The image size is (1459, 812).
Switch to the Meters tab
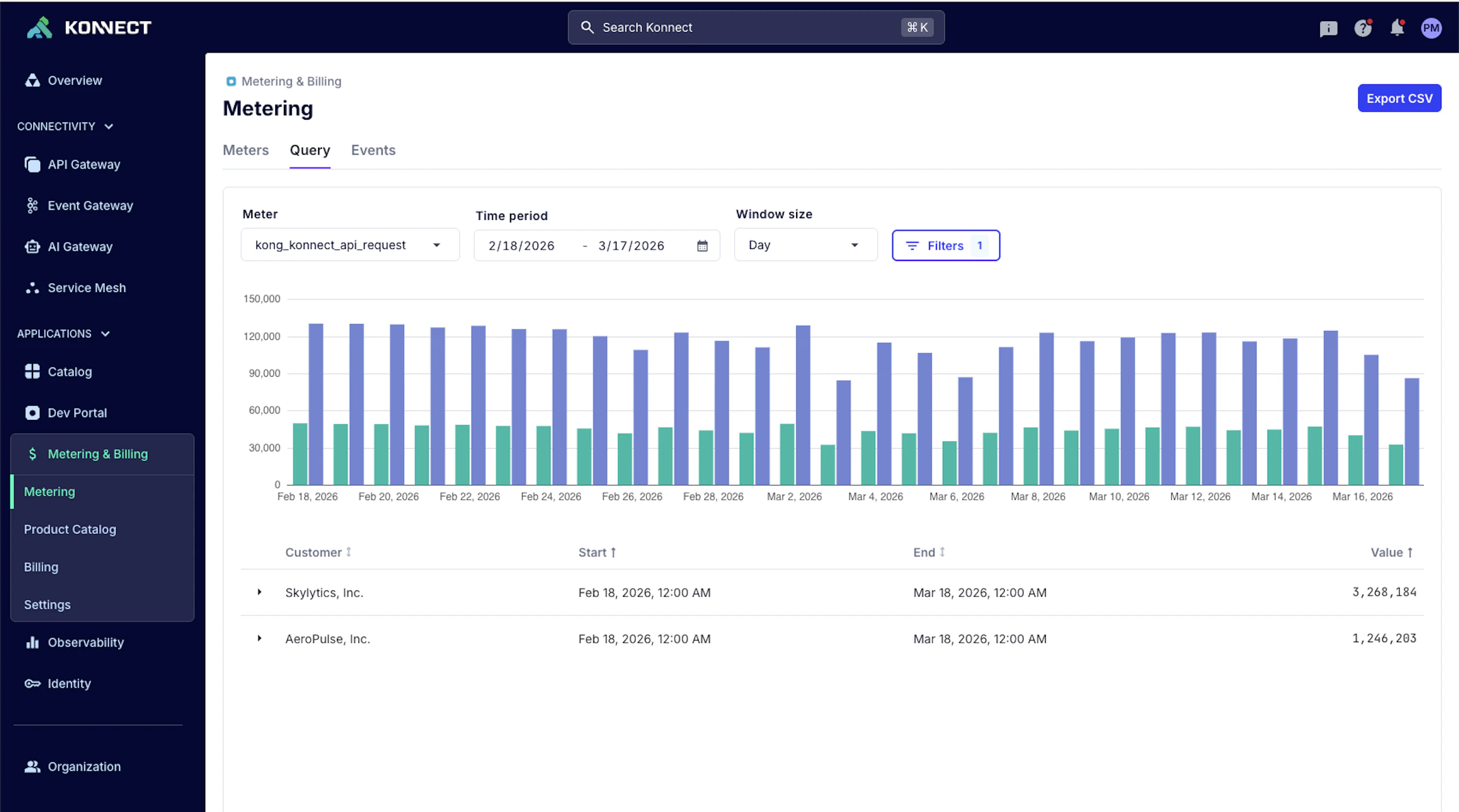[245, 150]
